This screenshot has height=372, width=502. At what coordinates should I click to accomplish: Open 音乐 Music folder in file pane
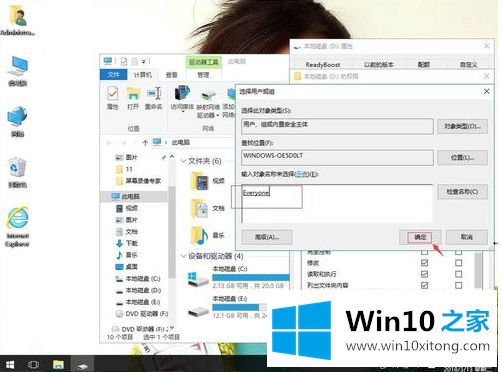pyautogui.click(x=209, y=235)
